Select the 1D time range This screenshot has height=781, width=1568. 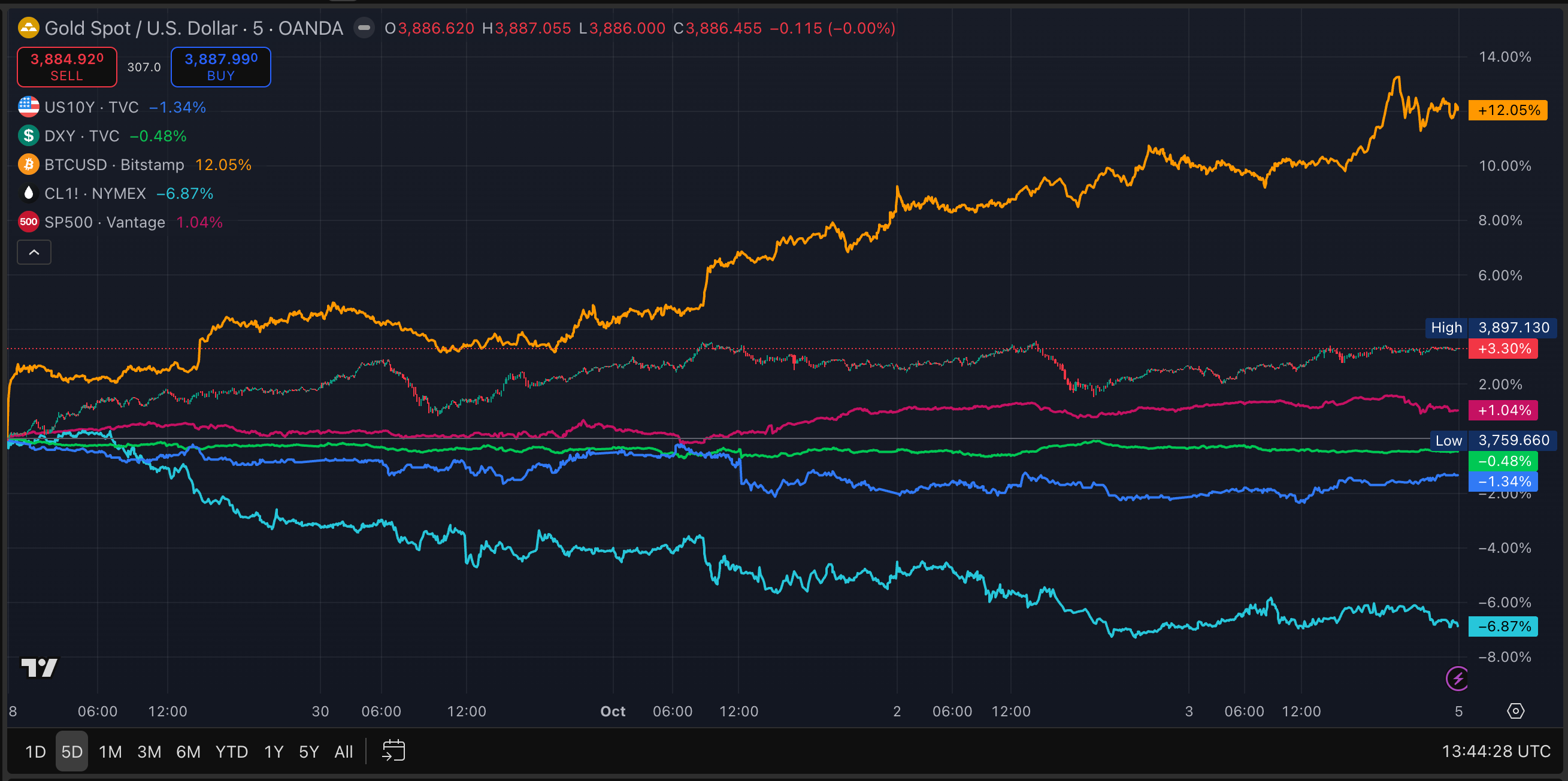tap(35, 752)
